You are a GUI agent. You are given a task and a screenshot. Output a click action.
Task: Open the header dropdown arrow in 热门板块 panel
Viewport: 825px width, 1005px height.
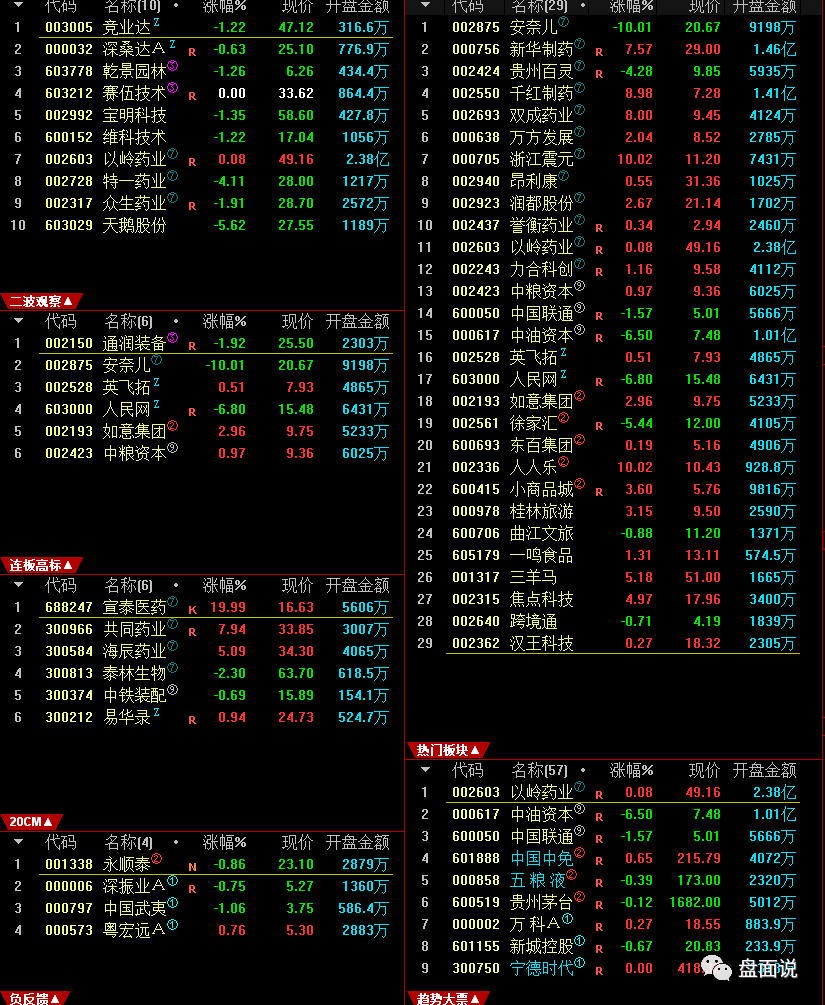pyautogui.click(x=426, y=770)
